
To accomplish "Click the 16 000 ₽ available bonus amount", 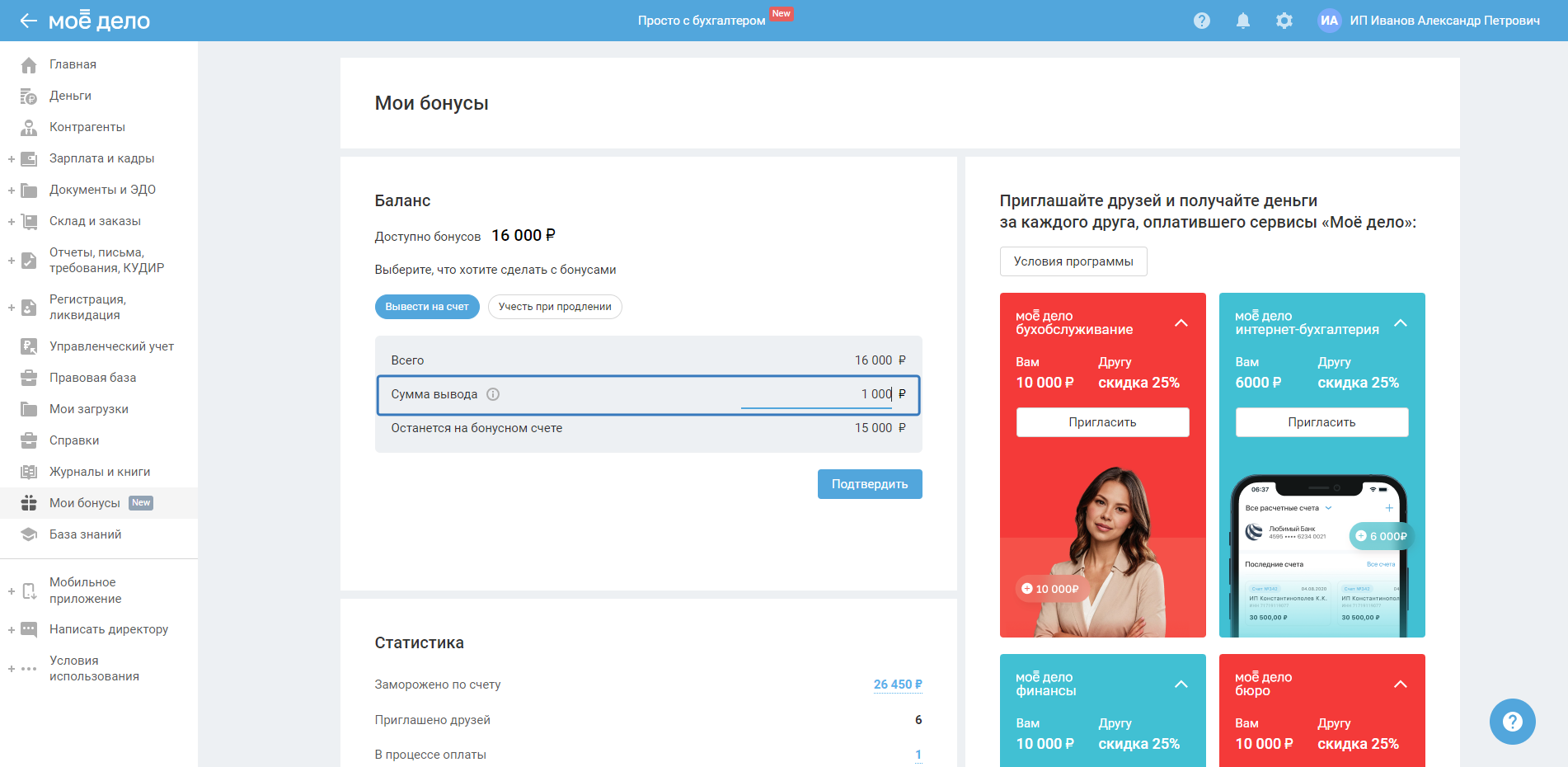I will (523, 236).
